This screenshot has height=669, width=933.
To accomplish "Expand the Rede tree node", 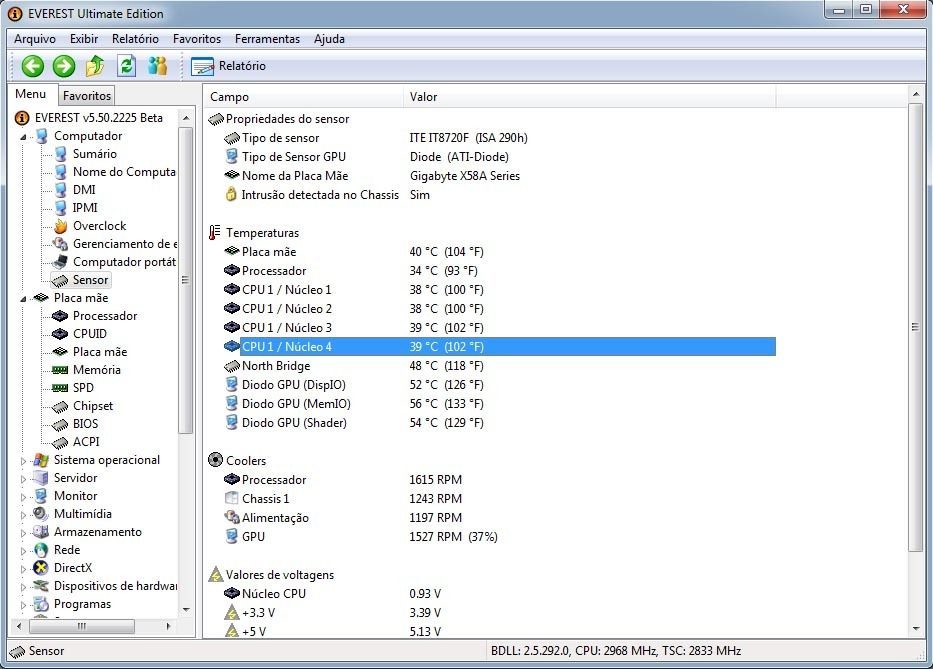I will pos(23,551).
